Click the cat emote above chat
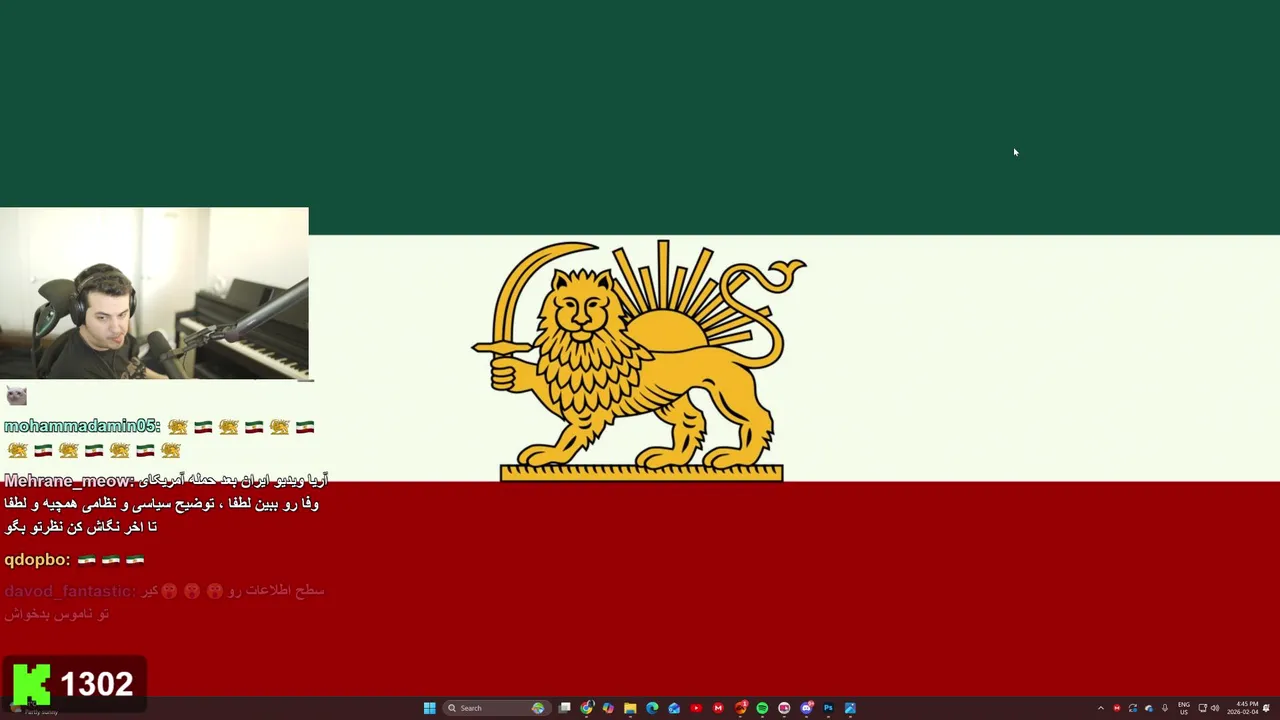This screenshot has width=1280, height=720. click(16, 396)
